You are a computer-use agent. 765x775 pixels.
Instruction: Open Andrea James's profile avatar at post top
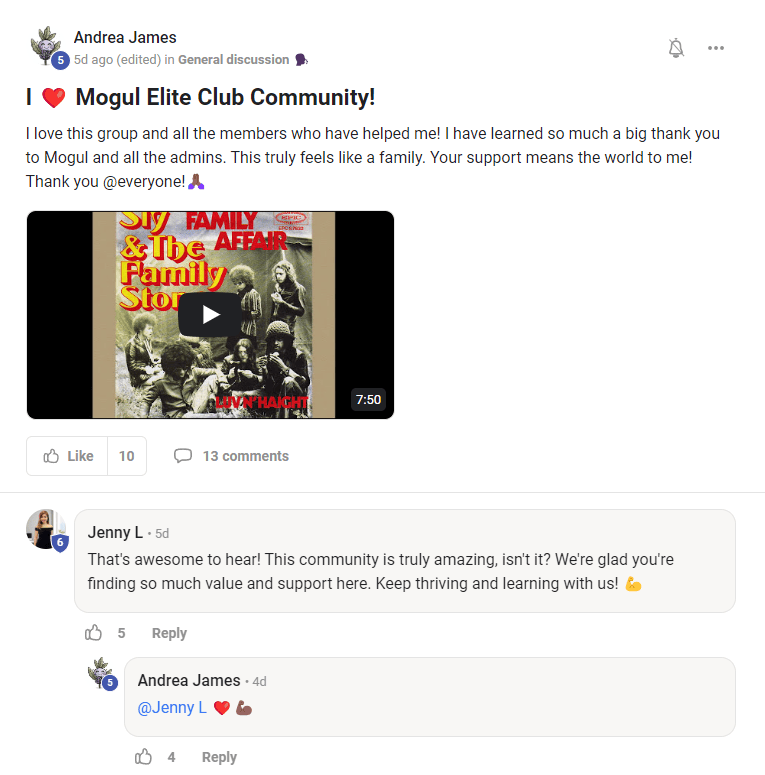coord(46,46)
